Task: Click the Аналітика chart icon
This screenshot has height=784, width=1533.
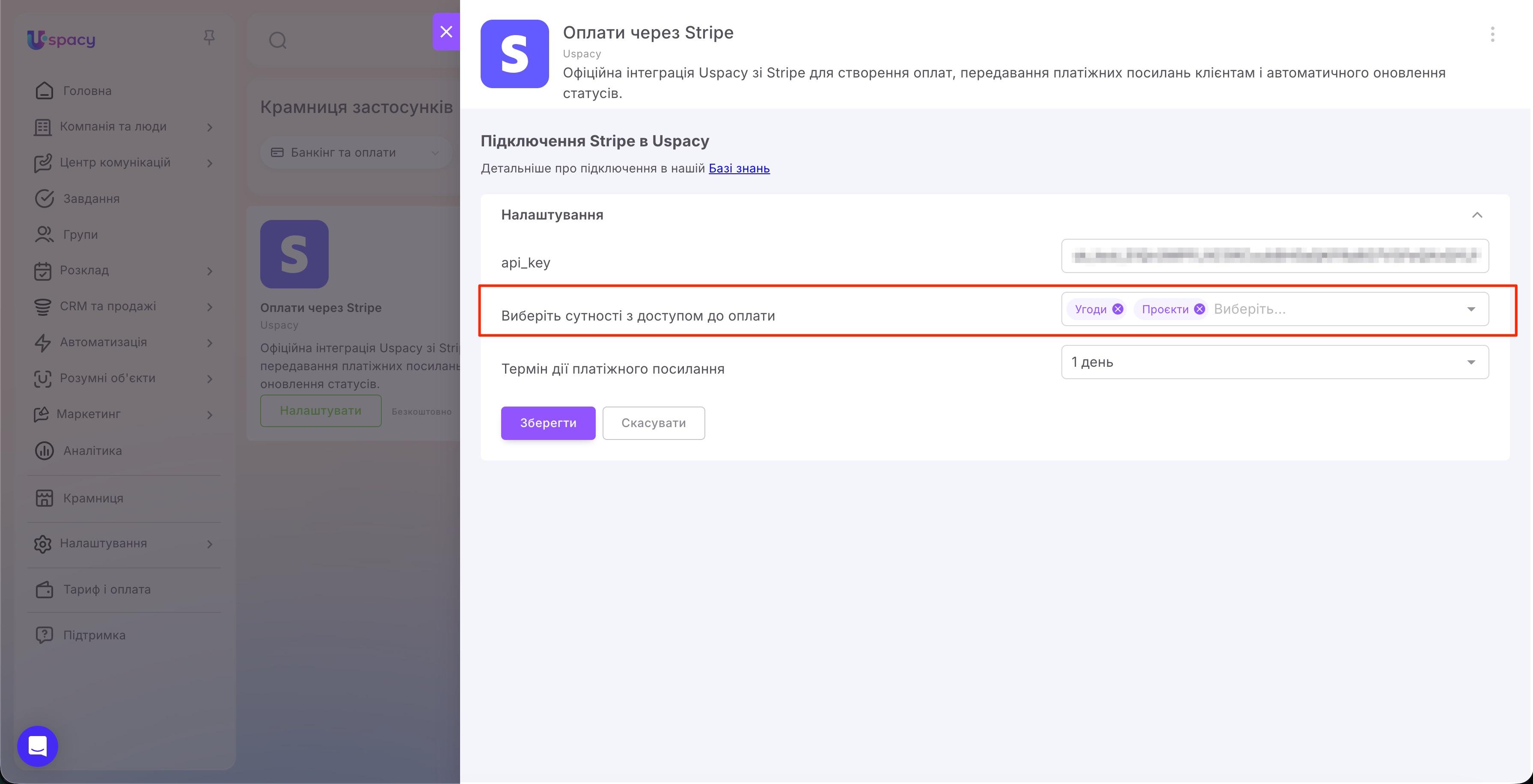Action: coord(44,451)
